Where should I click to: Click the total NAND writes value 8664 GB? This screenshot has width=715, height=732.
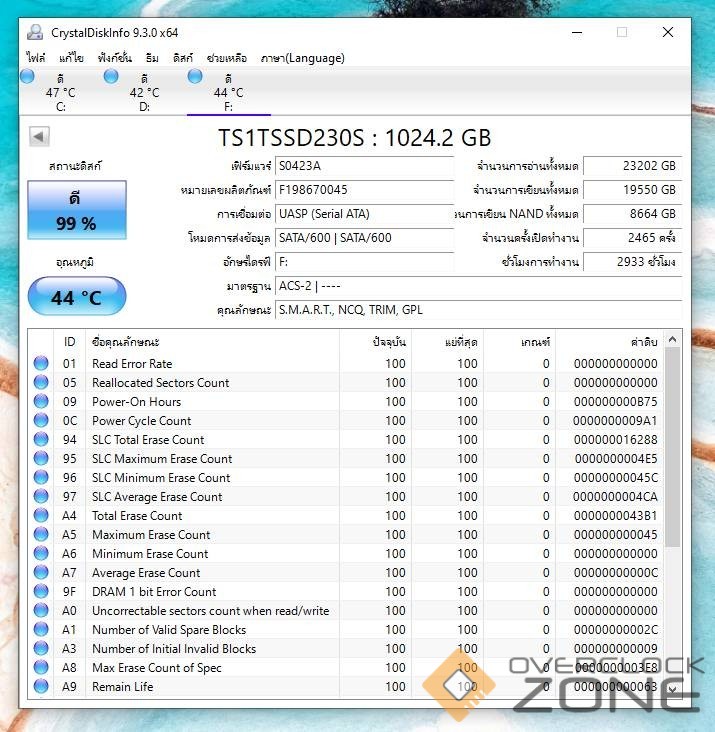coord(632,214)
